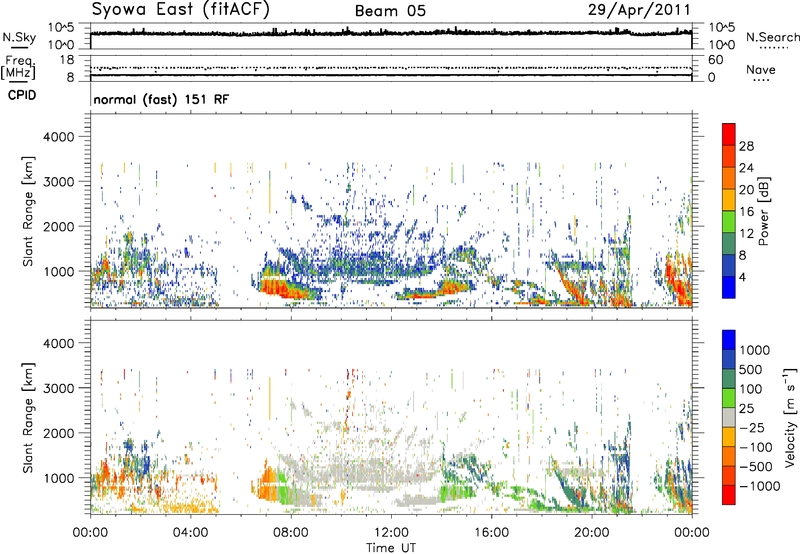Screen dimensions: 800x554
Task: Click the dotted Nave line in frequency panel
Action: click(391, 68)
